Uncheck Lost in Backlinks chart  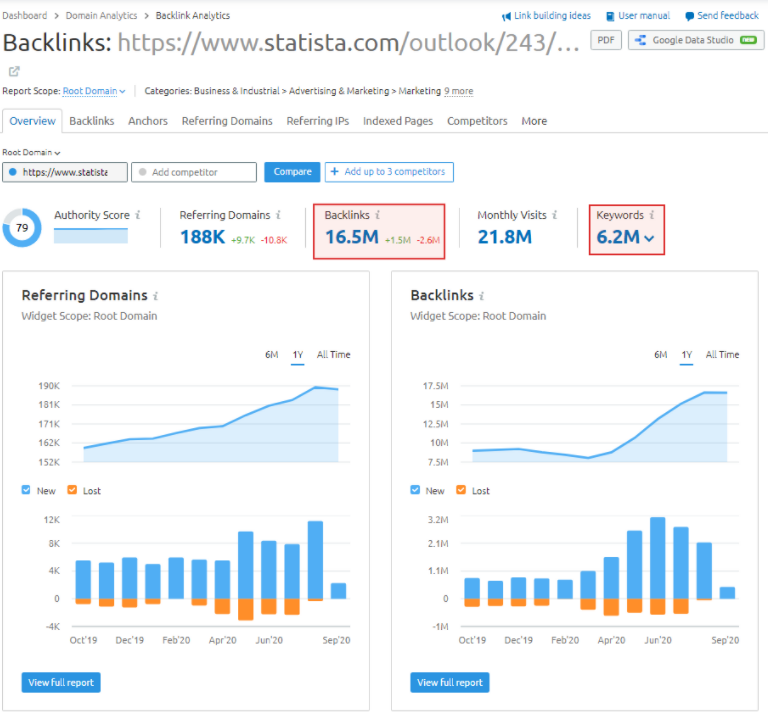[461, 490]
